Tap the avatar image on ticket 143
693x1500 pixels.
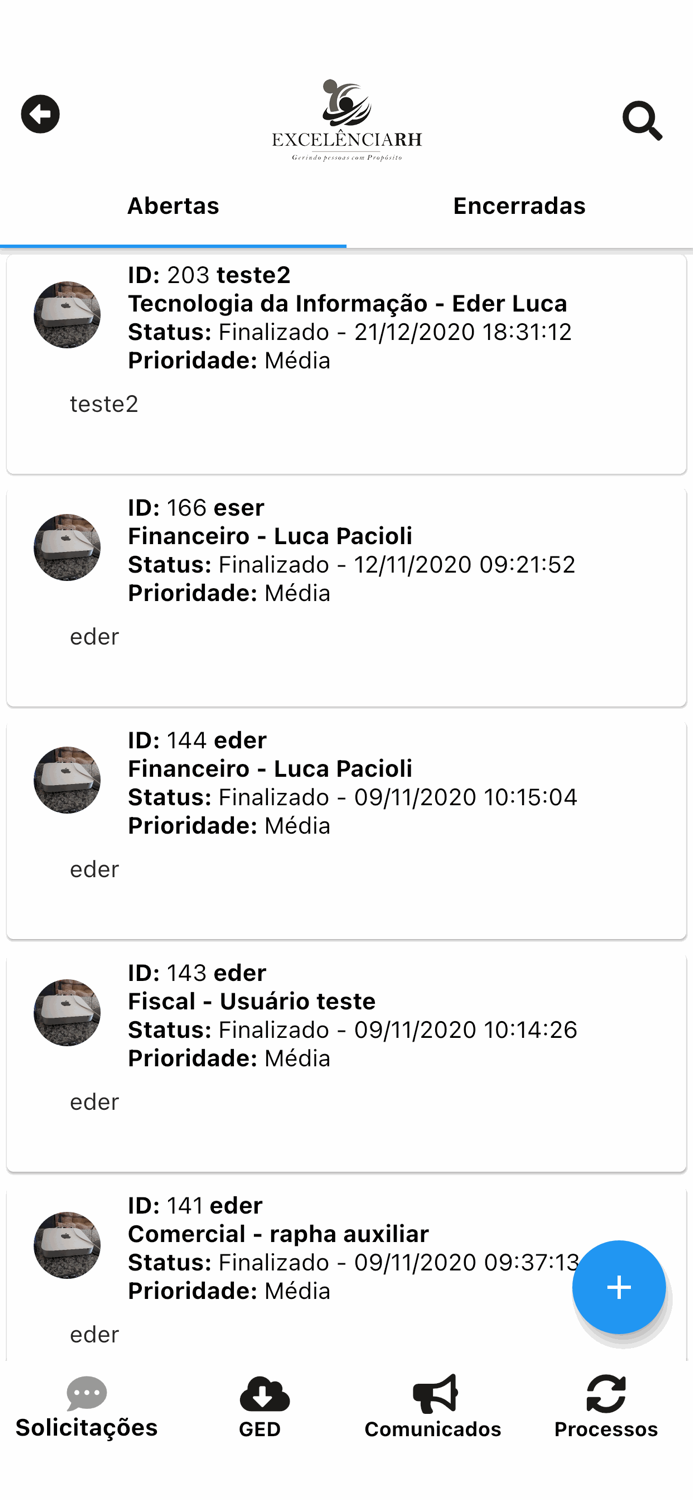click(x=67, y=1012)
